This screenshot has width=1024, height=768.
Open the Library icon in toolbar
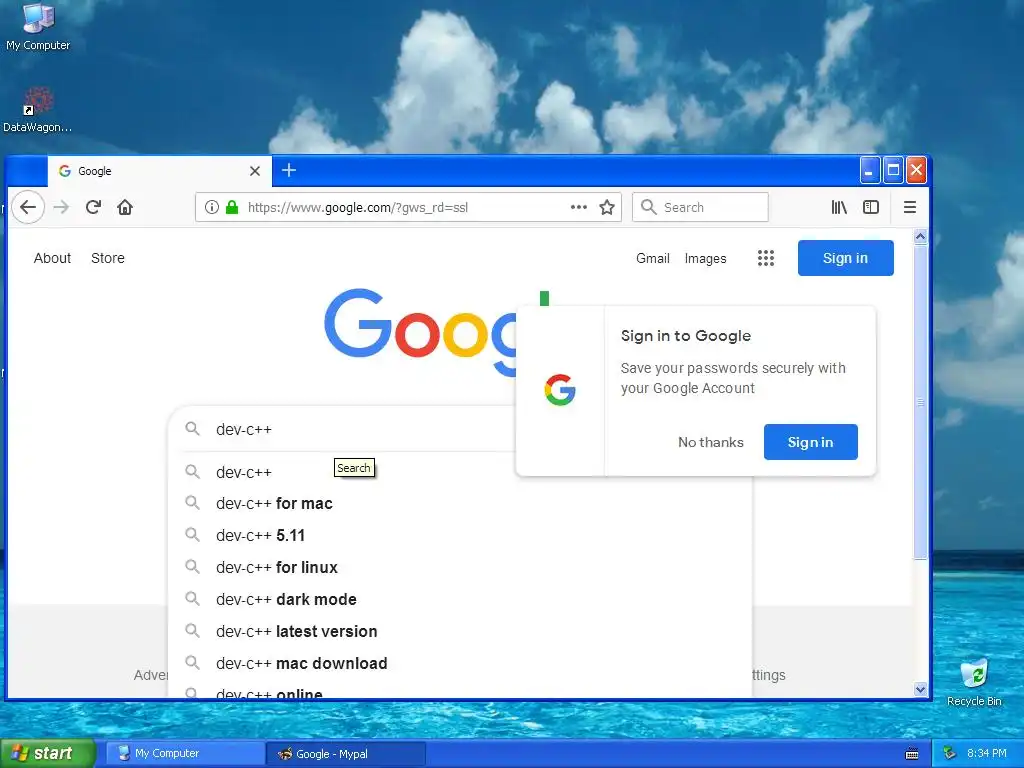click(x=839, y=207)
